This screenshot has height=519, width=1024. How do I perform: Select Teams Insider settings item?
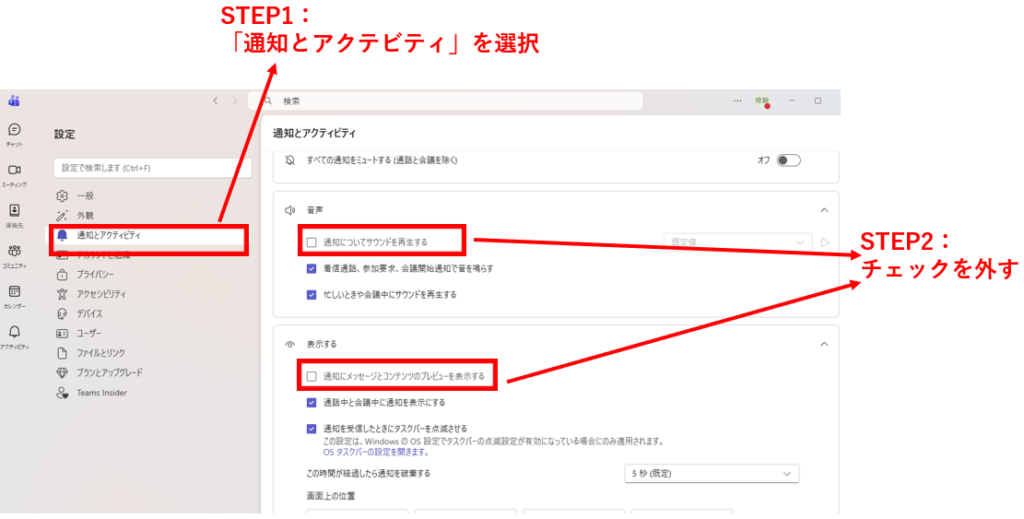pyautogui.click(x=101, y=393)
